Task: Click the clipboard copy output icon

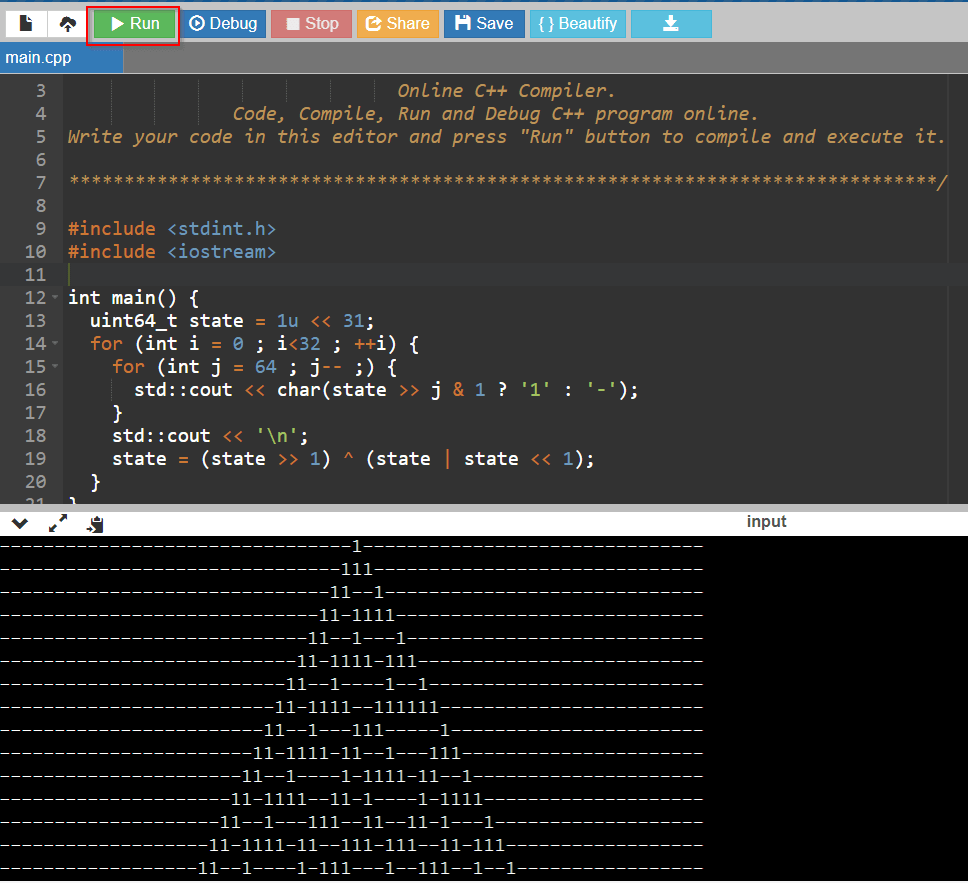Action: coord(95,523)
